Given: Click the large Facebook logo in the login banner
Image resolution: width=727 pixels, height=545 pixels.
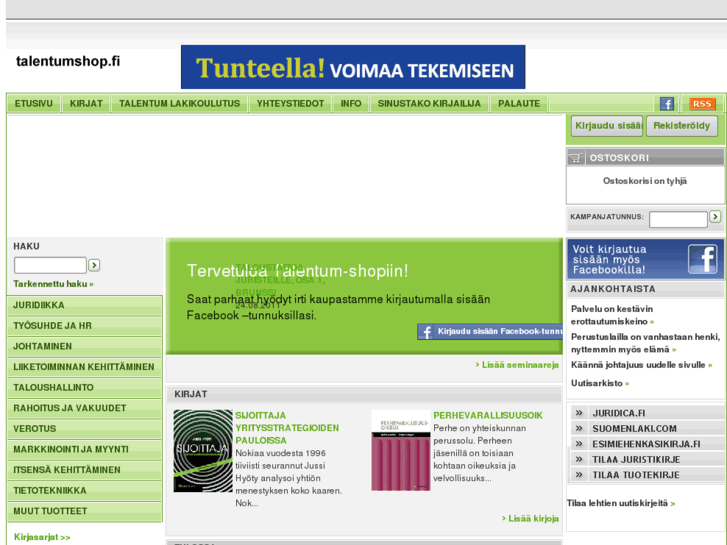Looking at the screenshot, I should click(703, 259).
